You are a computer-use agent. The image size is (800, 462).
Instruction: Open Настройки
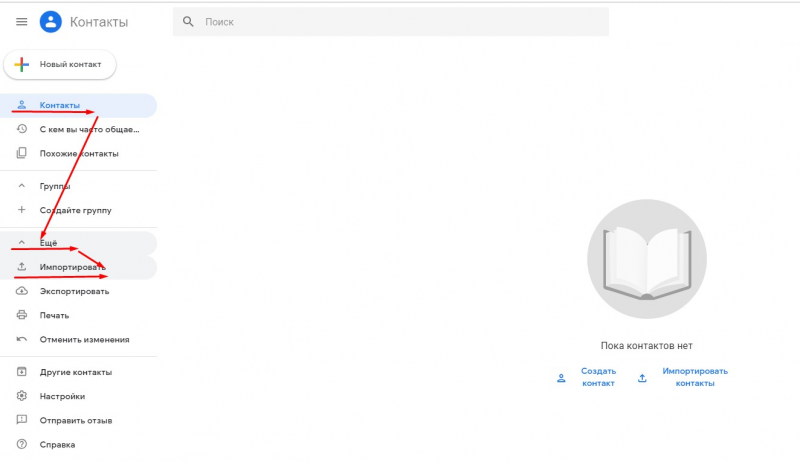tap(79, 396)
